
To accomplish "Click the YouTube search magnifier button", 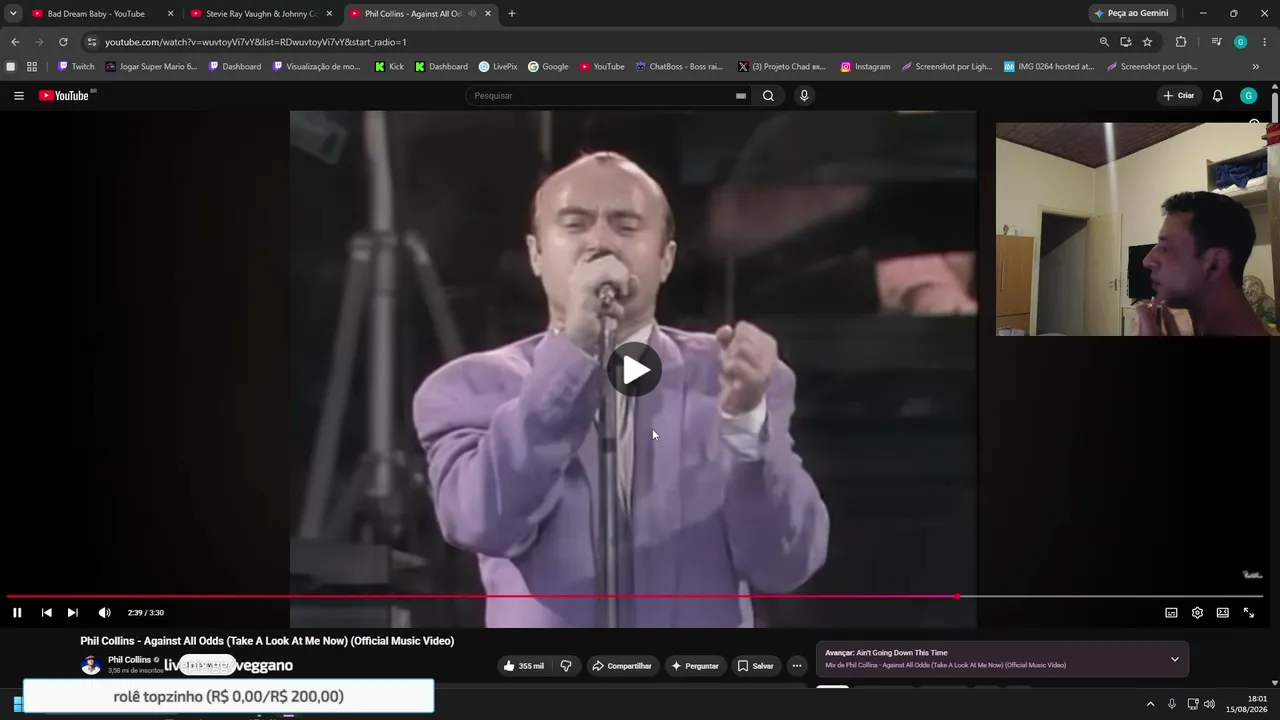I will click(x=768, y=96).
